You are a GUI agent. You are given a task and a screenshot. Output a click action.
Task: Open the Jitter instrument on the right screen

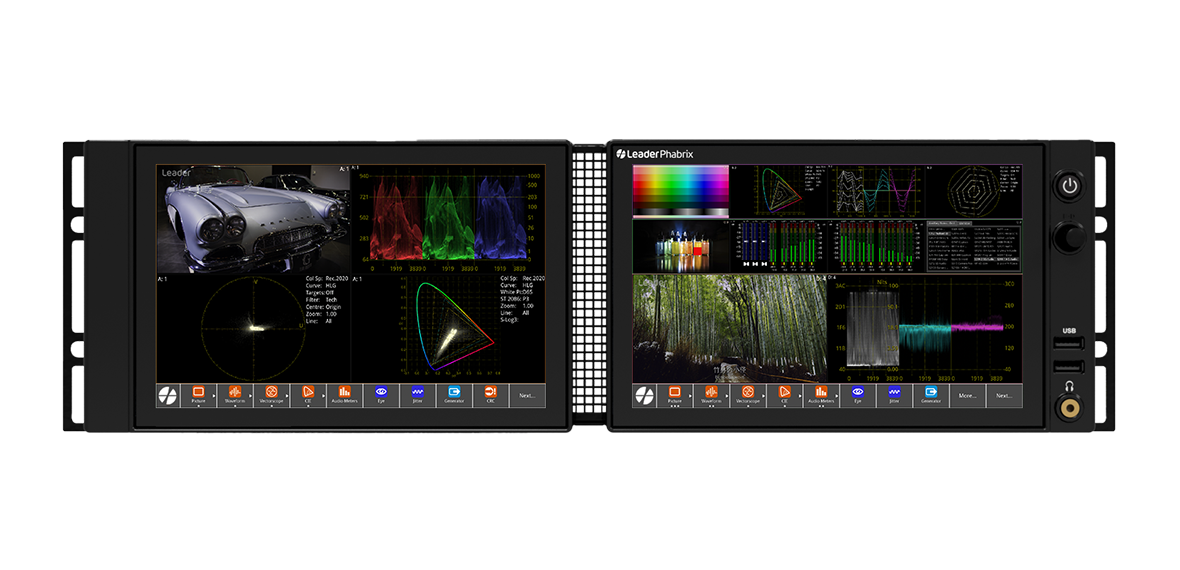tap(894, 395)
